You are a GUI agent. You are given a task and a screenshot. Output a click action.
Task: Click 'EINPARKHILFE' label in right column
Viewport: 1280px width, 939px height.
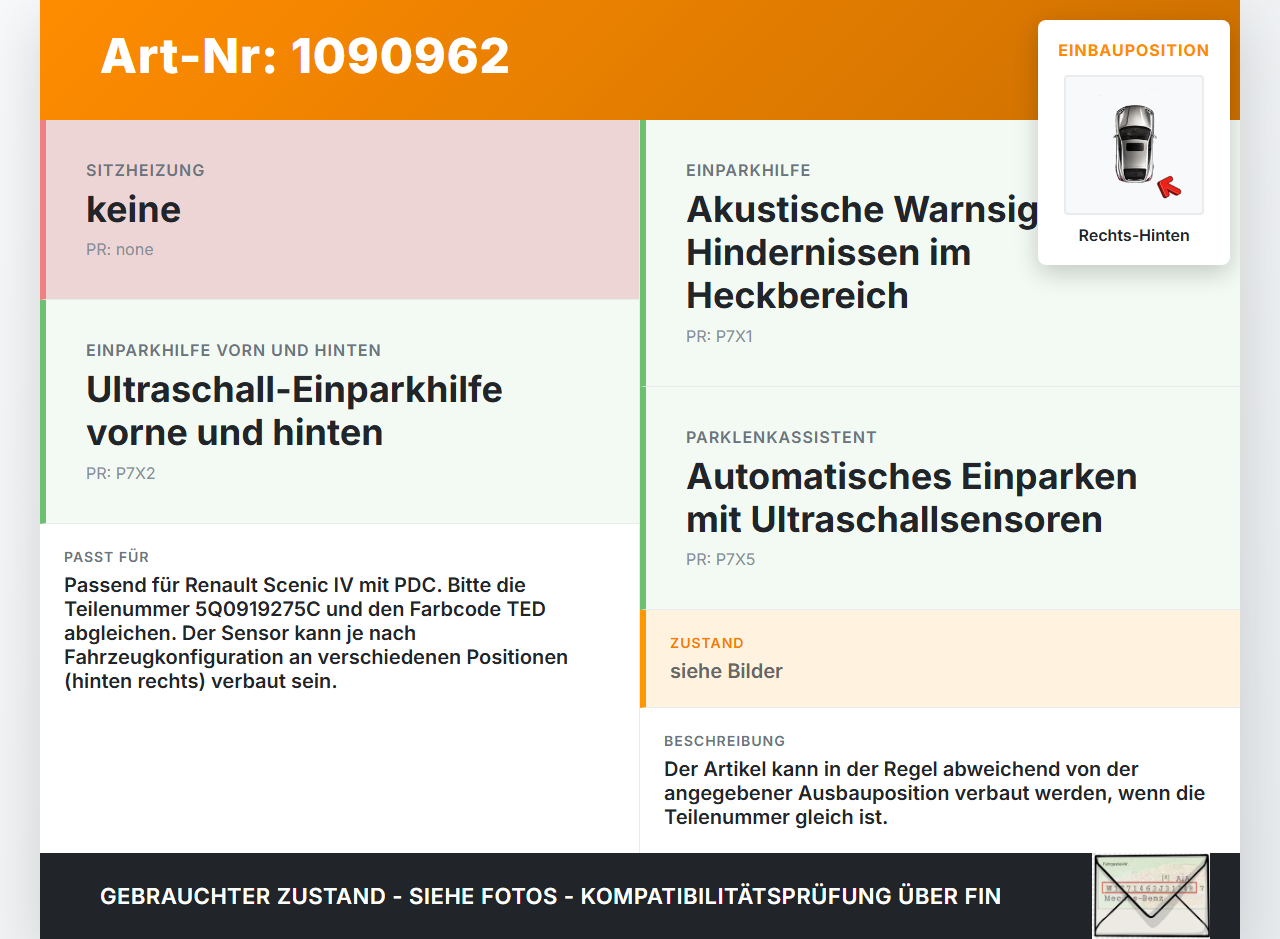pyautogui.click(x=749, y=170)
